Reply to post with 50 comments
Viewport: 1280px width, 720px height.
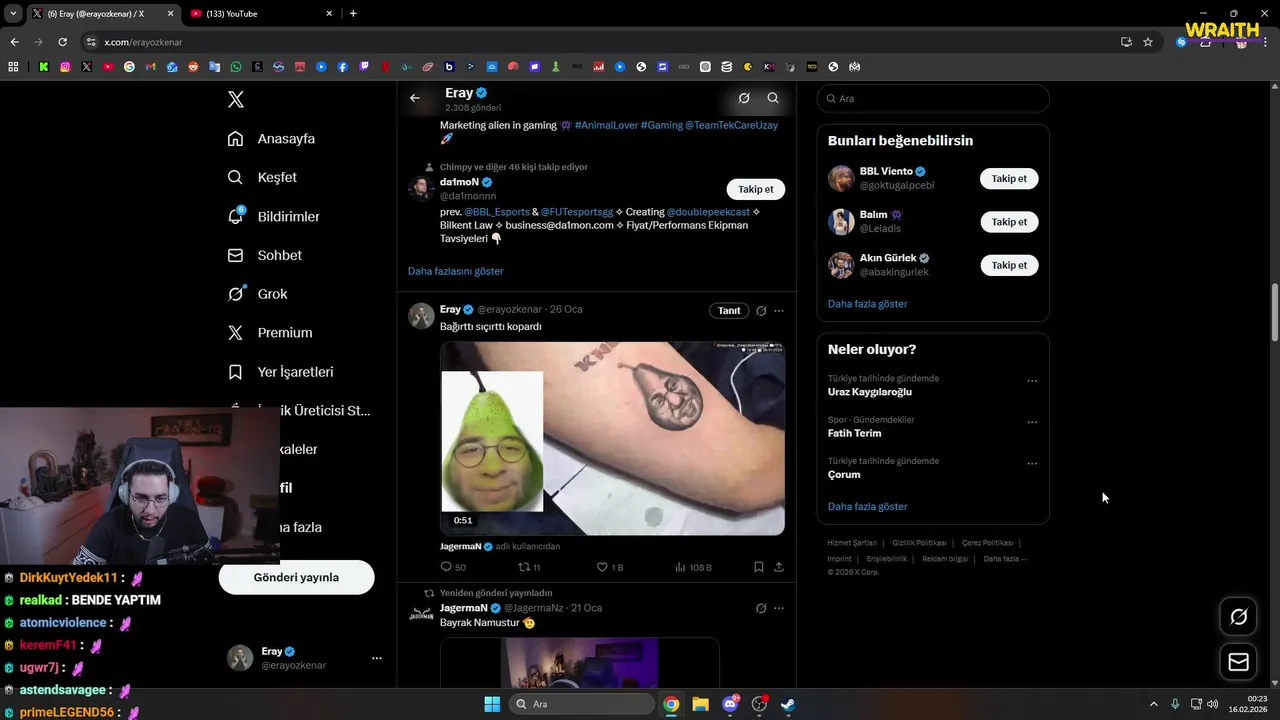pyautogui.click(x=453, y=567)
